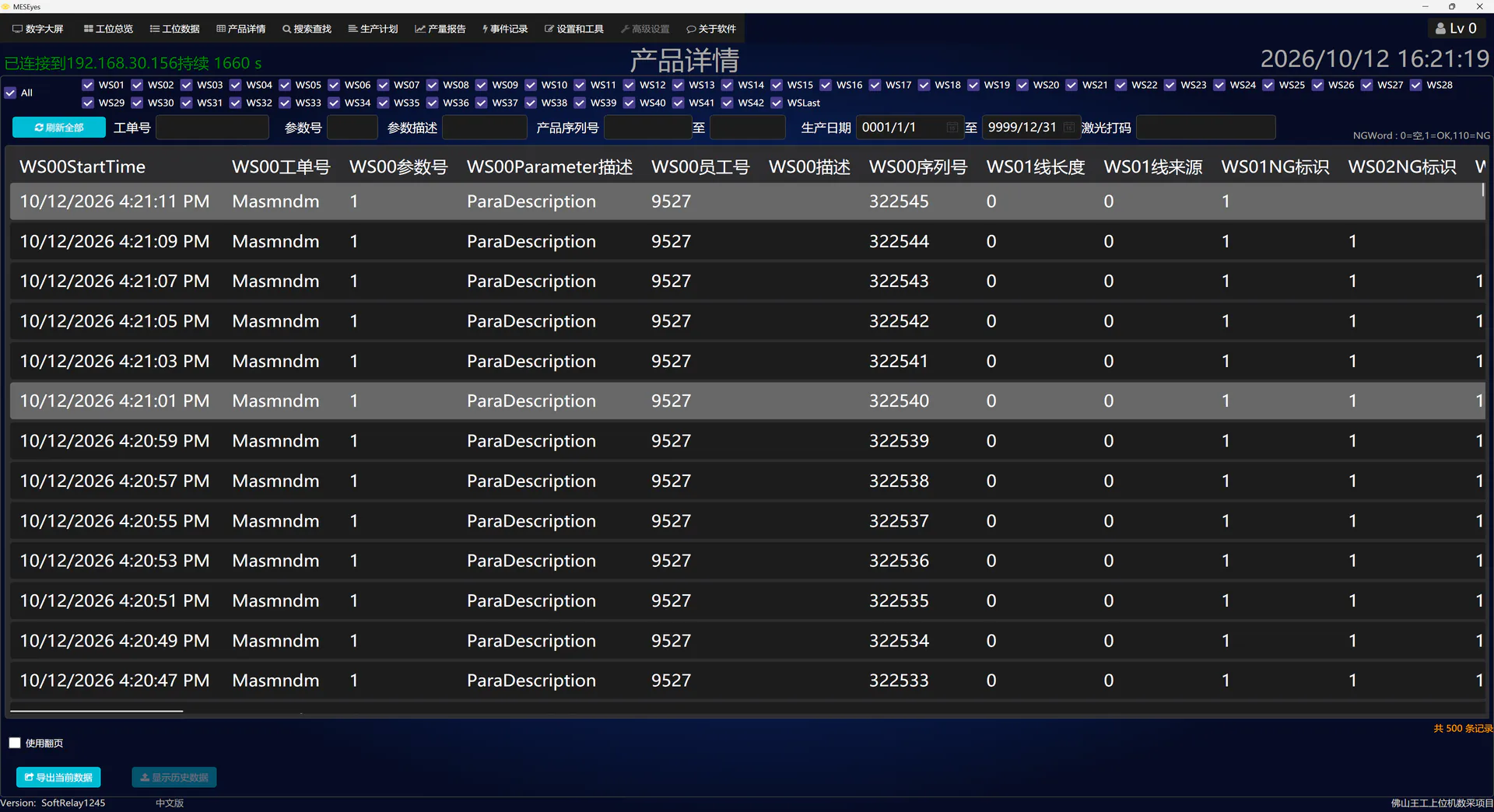Screen dimensions: 1494x812
Task: Select the row with serial number 322545
Action: click(x=747, y=201)
